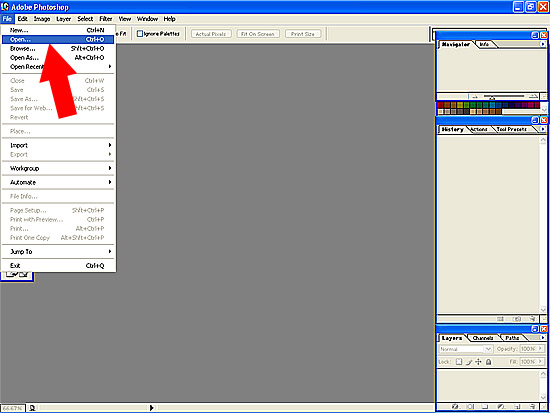The image size is (550, 413).
Task: Pick the red swatch in Swatches palette
Action: 441,105
